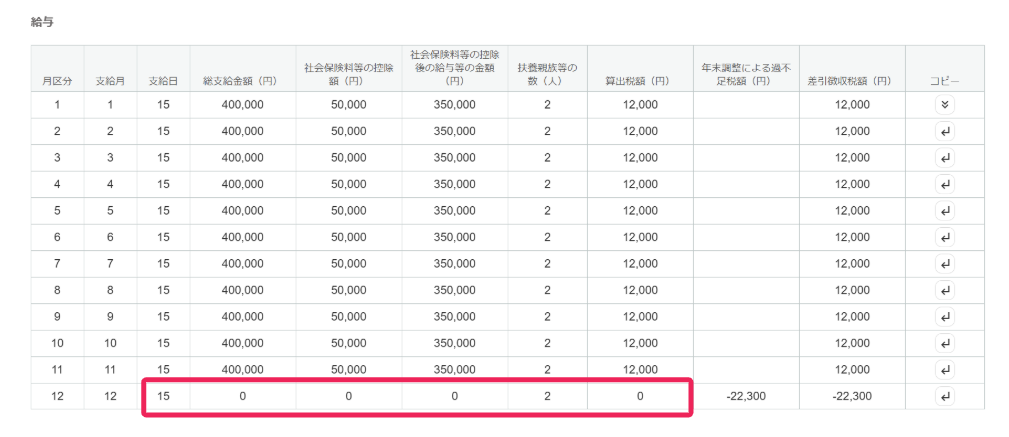Select 社会保険料 50,000 in row 8
Screen dimensions: 1009x437
click(x=349, y=291)
